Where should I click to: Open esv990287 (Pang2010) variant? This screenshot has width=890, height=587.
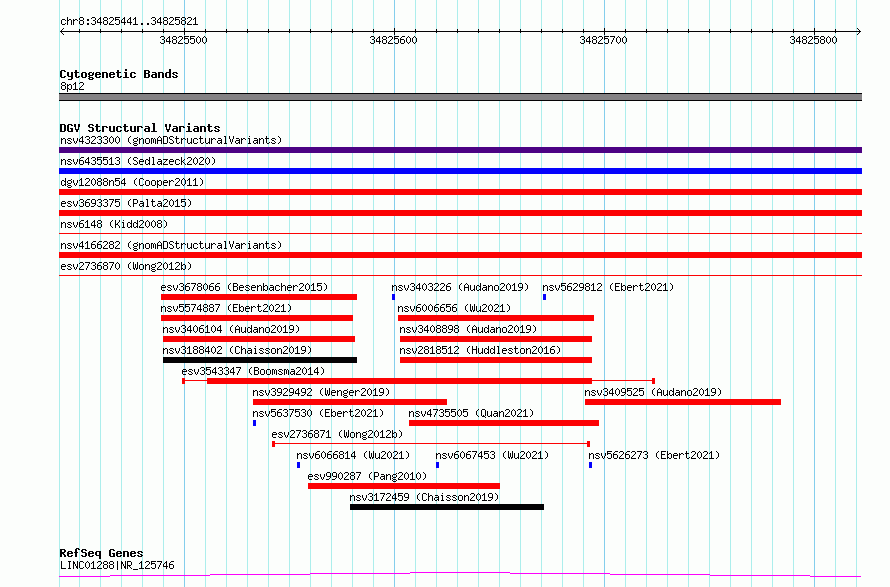point(367,476)
